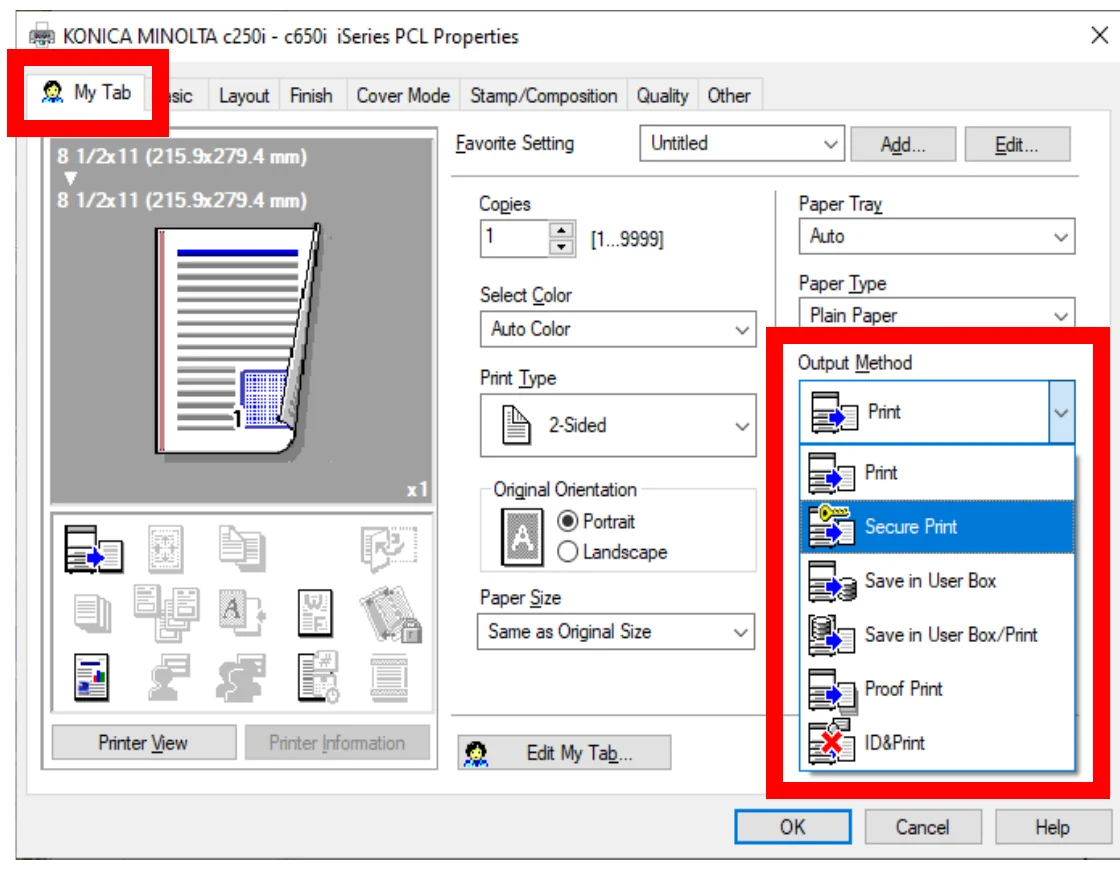Open the Paper Tray dropdown

936,236
